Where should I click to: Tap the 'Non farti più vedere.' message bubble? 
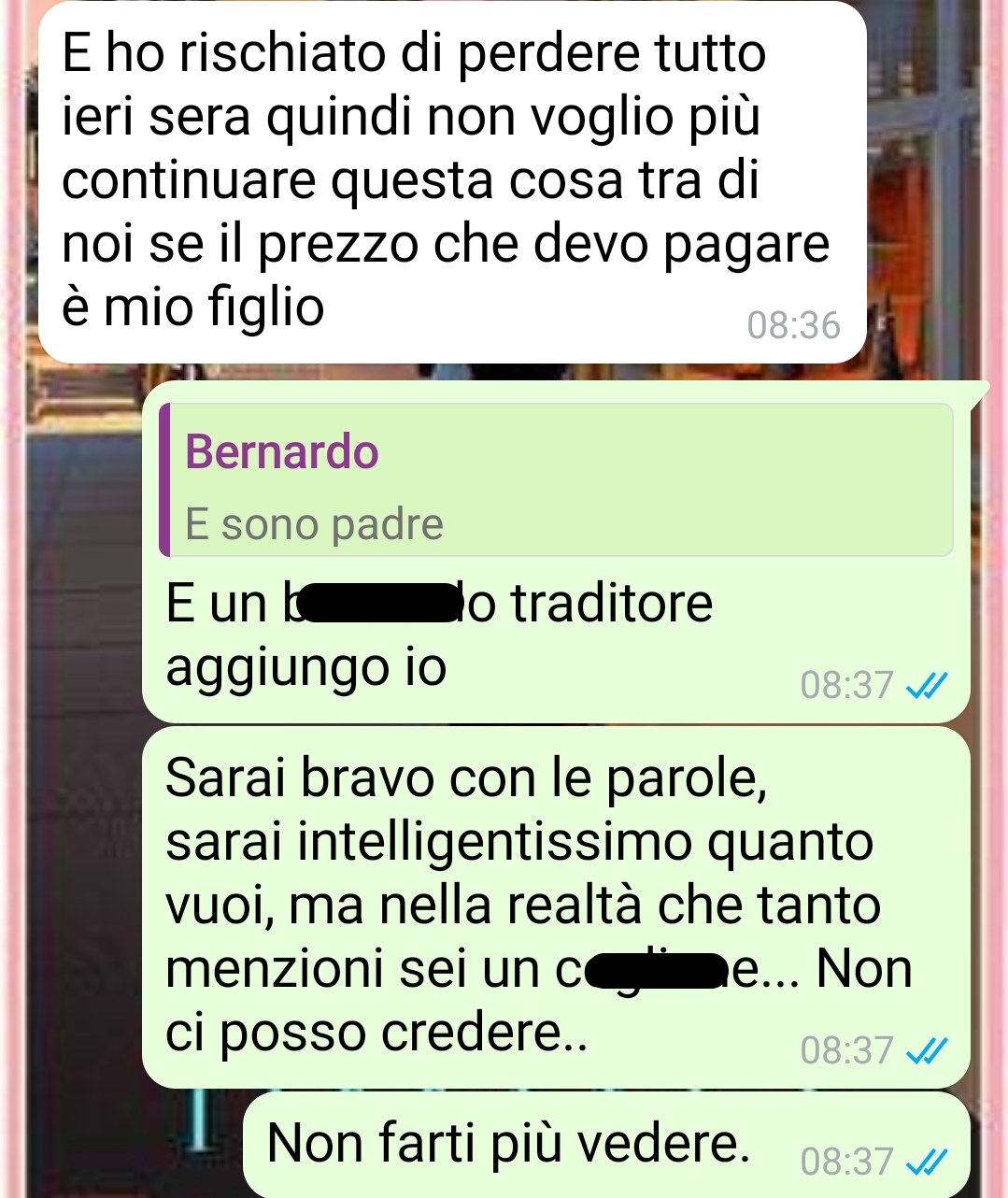pos(606,1146)
